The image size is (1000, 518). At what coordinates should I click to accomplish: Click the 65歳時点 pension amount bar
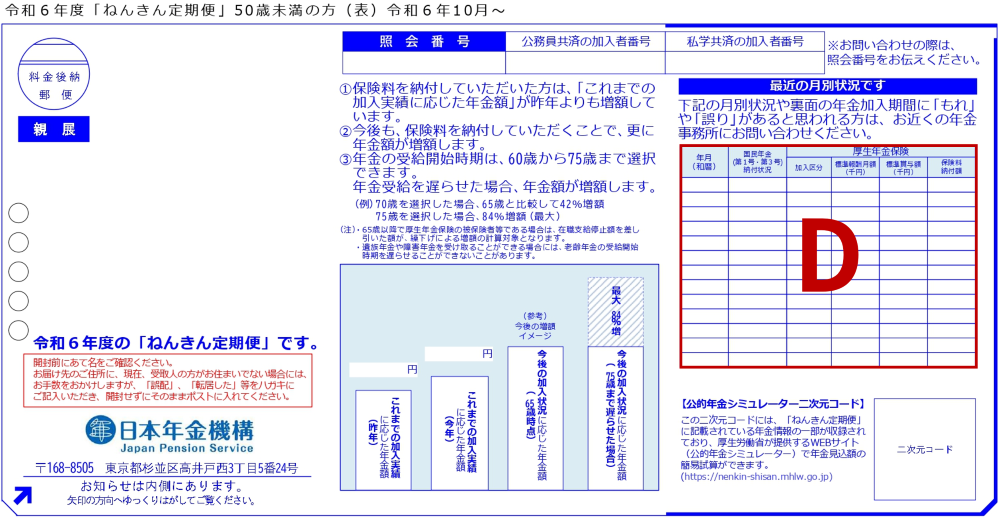click(x=535, y=418)
